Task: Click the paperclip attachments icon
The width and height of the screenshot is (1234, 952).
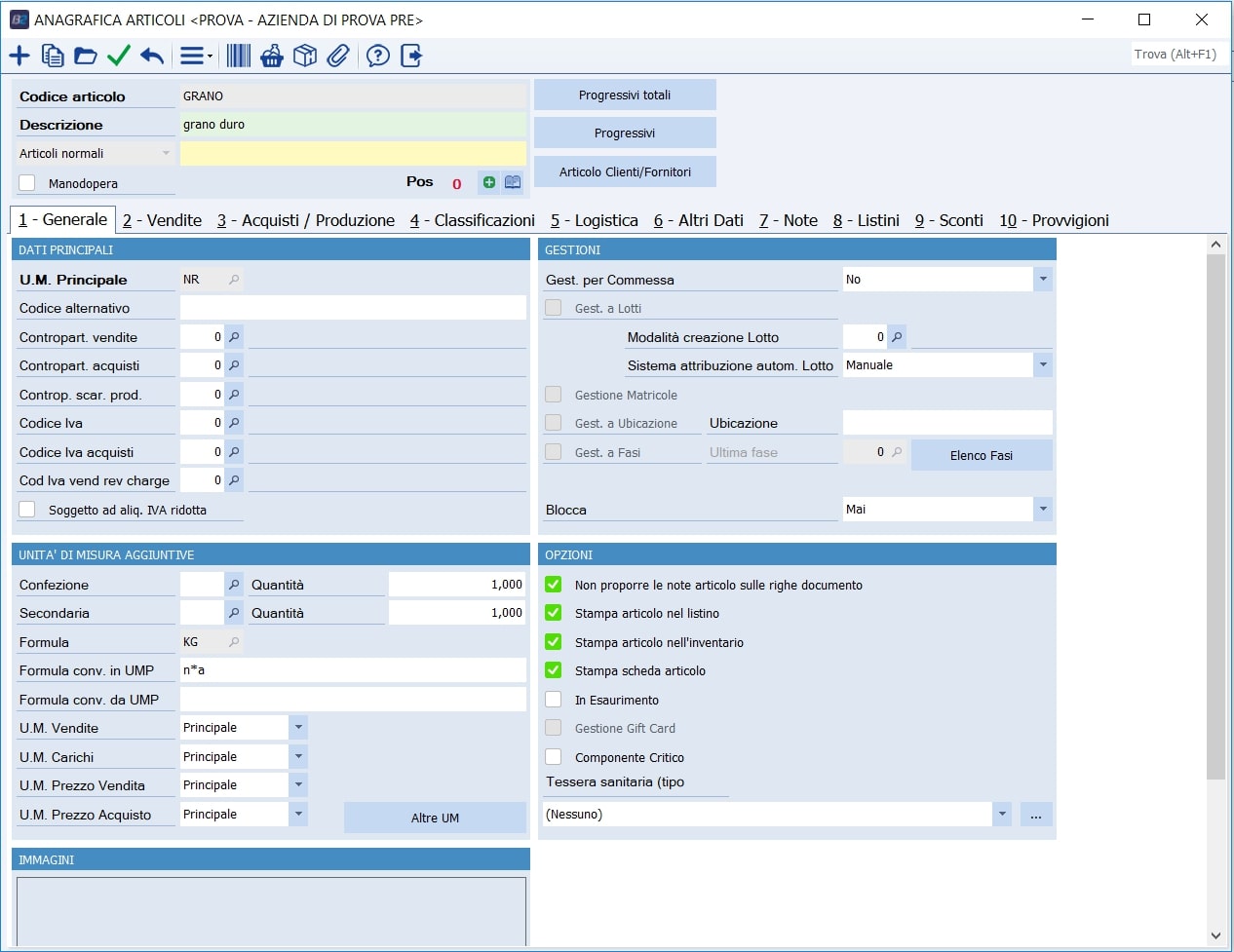Action: [x=338, y=56]
